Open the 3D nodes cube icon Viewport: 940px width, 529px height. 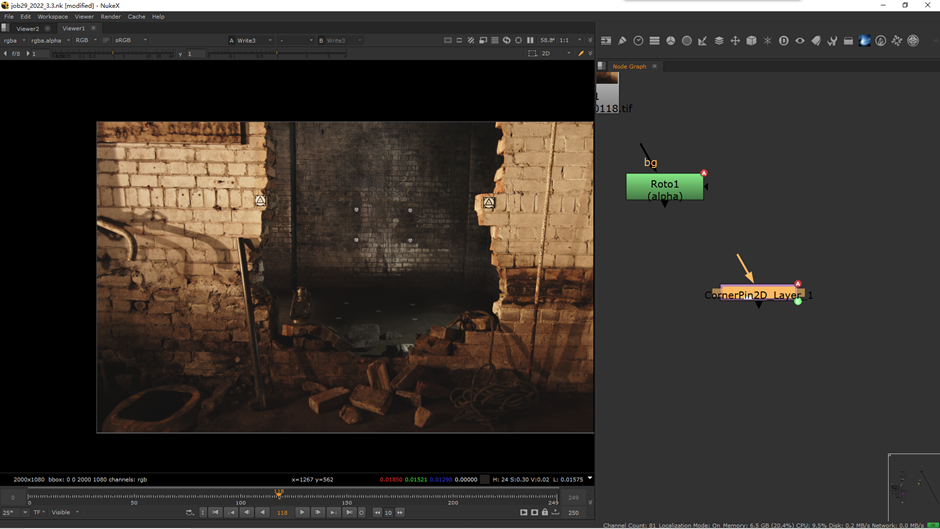click(751, 41)
